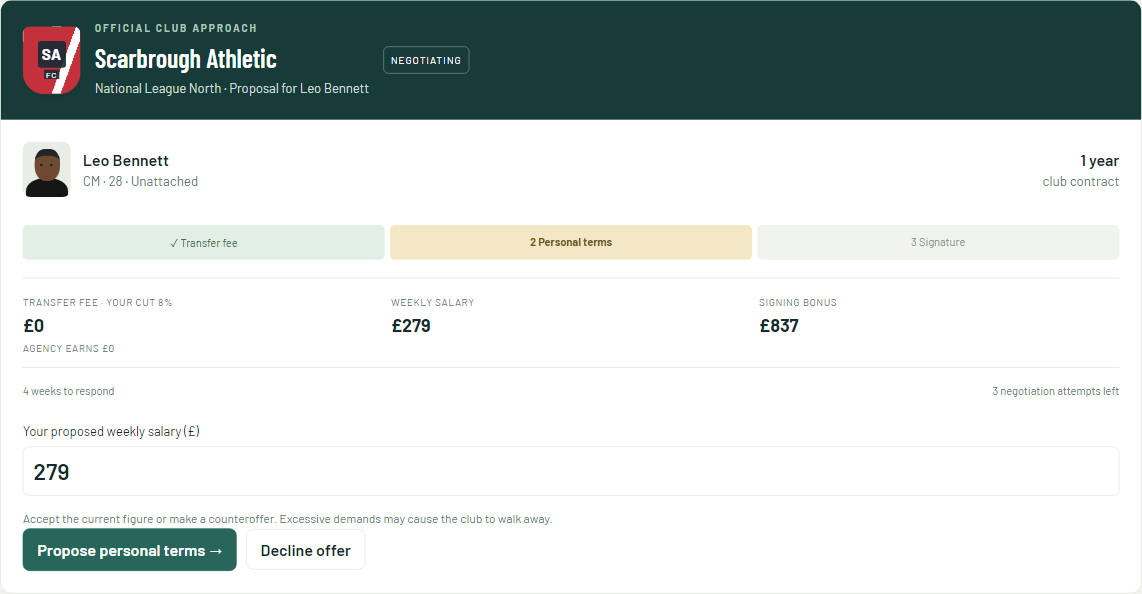Click the SIGNING BONUS label
Viewport: 1142px width, 594px height.
798,302
